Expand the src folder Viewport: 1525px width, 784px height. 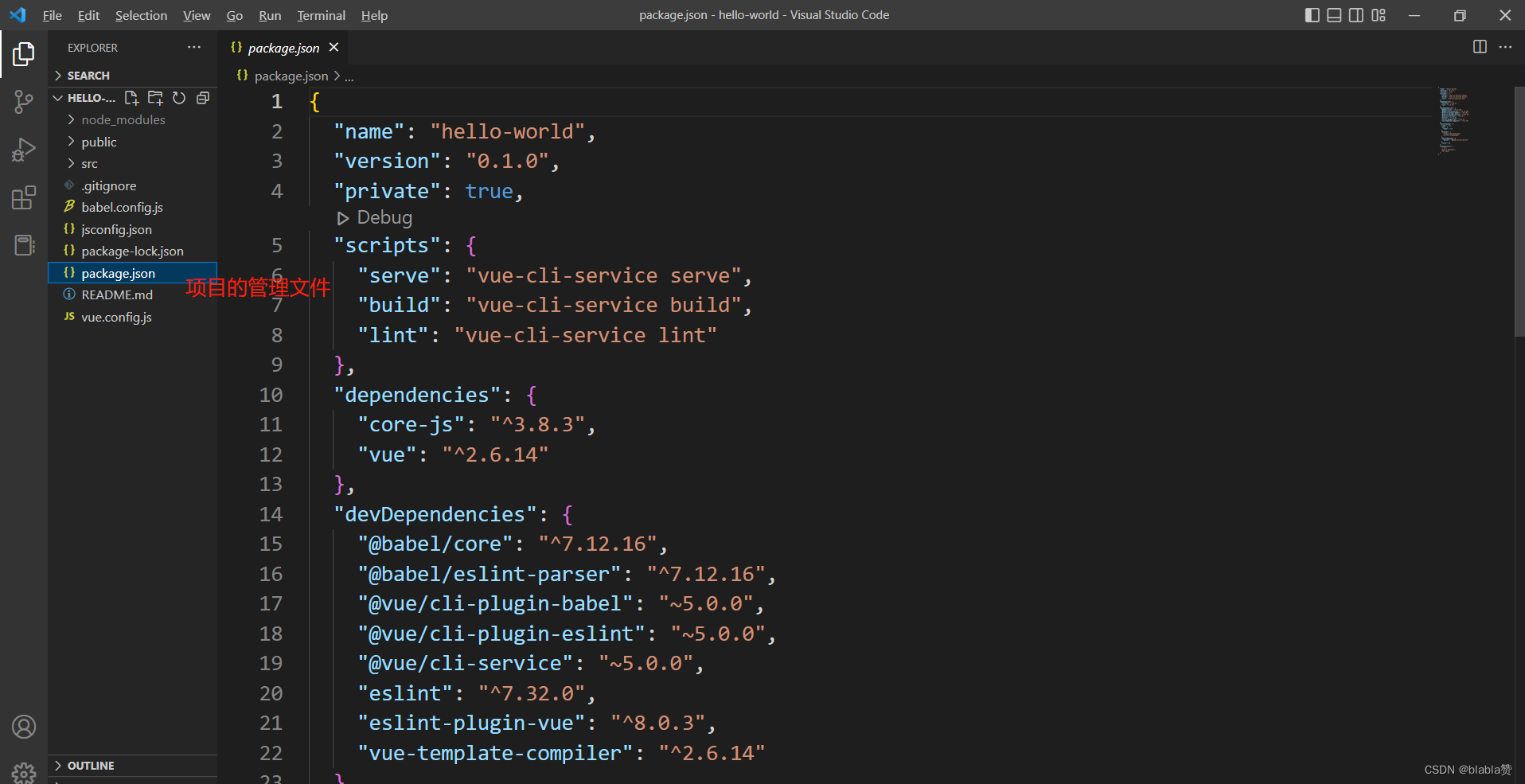click(132, 164)
